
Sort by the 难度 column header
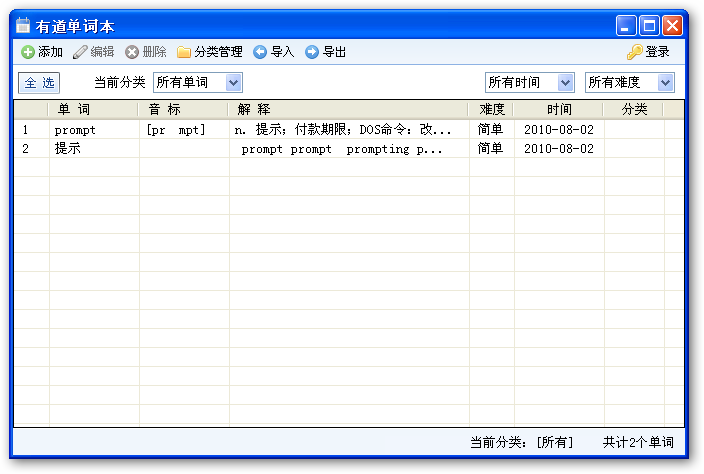coord(491,110)
